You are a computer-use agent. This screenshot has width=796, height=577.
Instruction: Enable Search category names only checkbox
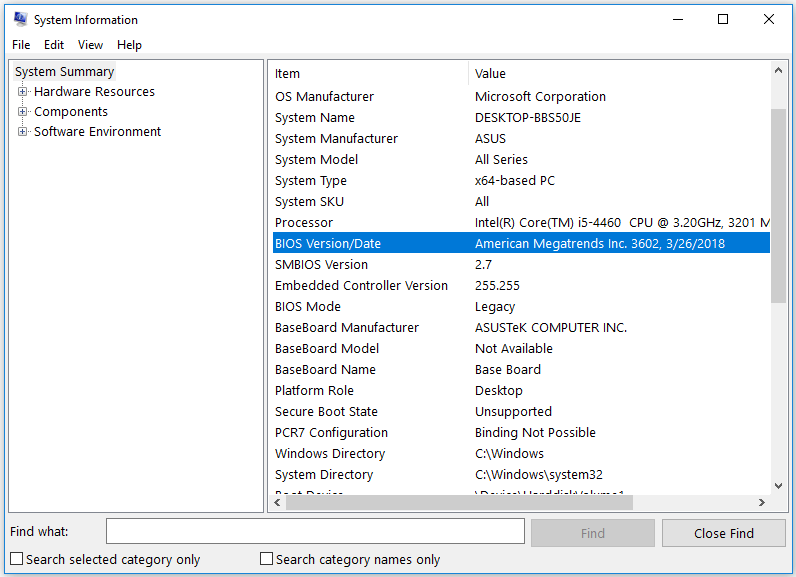coord(266,559)
